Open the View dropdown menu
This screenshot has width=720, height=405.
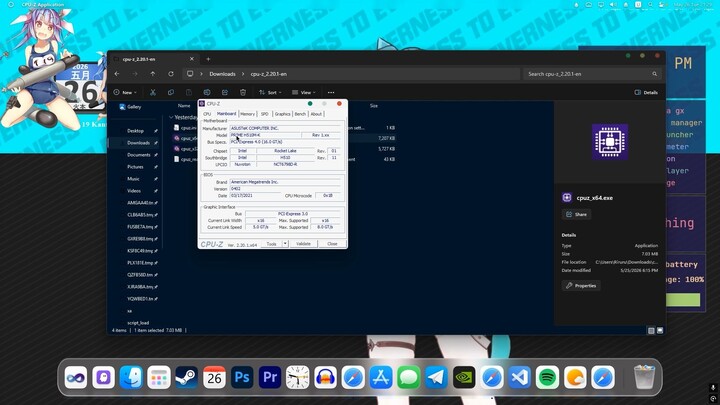click(x=304, y=92)
